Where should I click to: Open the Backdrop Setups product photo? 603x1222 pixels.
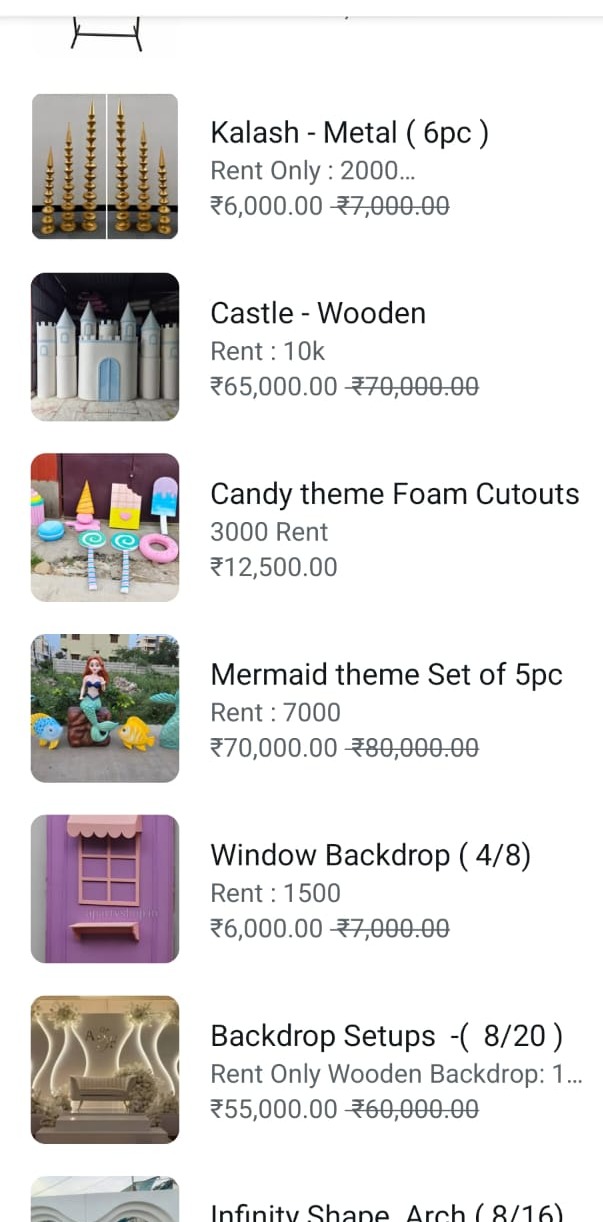pyautogui.click(x=105, y=1069)
